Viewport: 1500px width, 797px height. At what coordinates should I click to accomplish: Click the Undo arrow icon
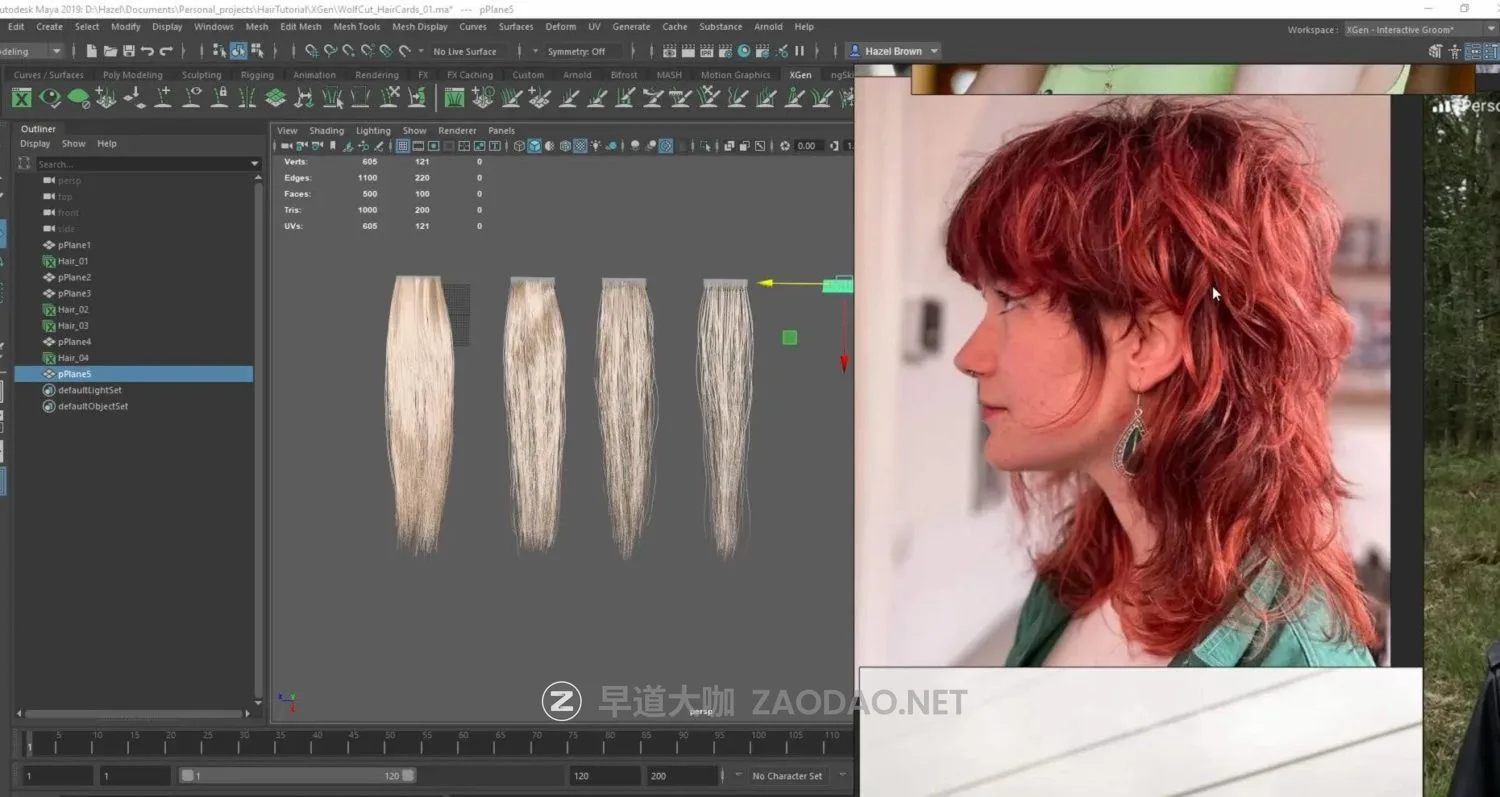(147, 51)
